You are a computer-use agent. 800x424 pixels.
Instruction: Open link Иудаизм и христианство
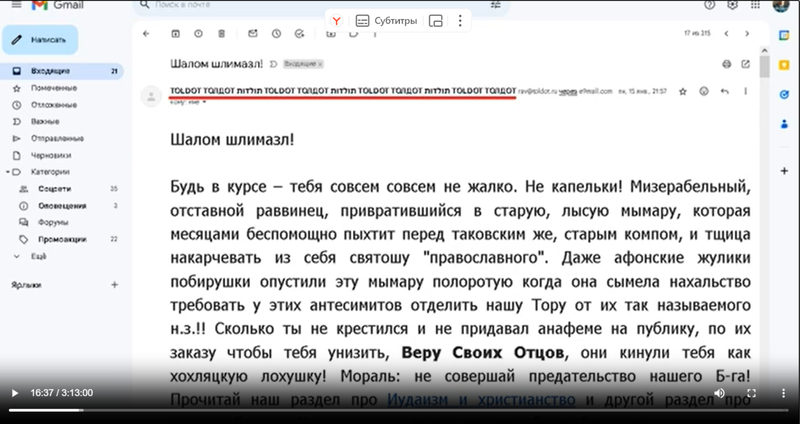click(x=481, y=400)
